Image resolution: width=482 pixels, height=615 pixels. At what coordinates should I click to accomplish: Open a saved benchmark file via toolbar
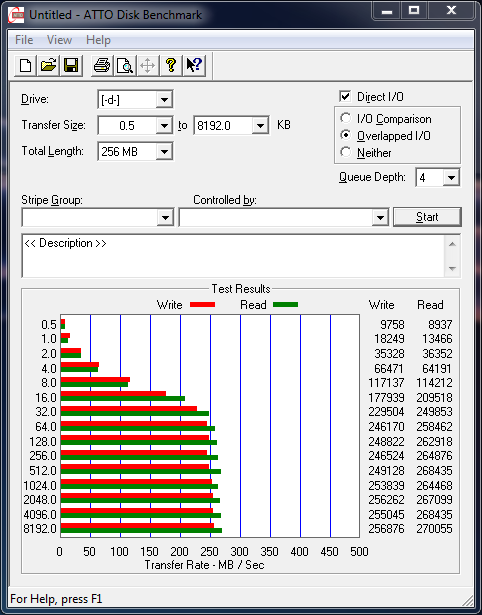pyautogui.click(x=48, y=65)
